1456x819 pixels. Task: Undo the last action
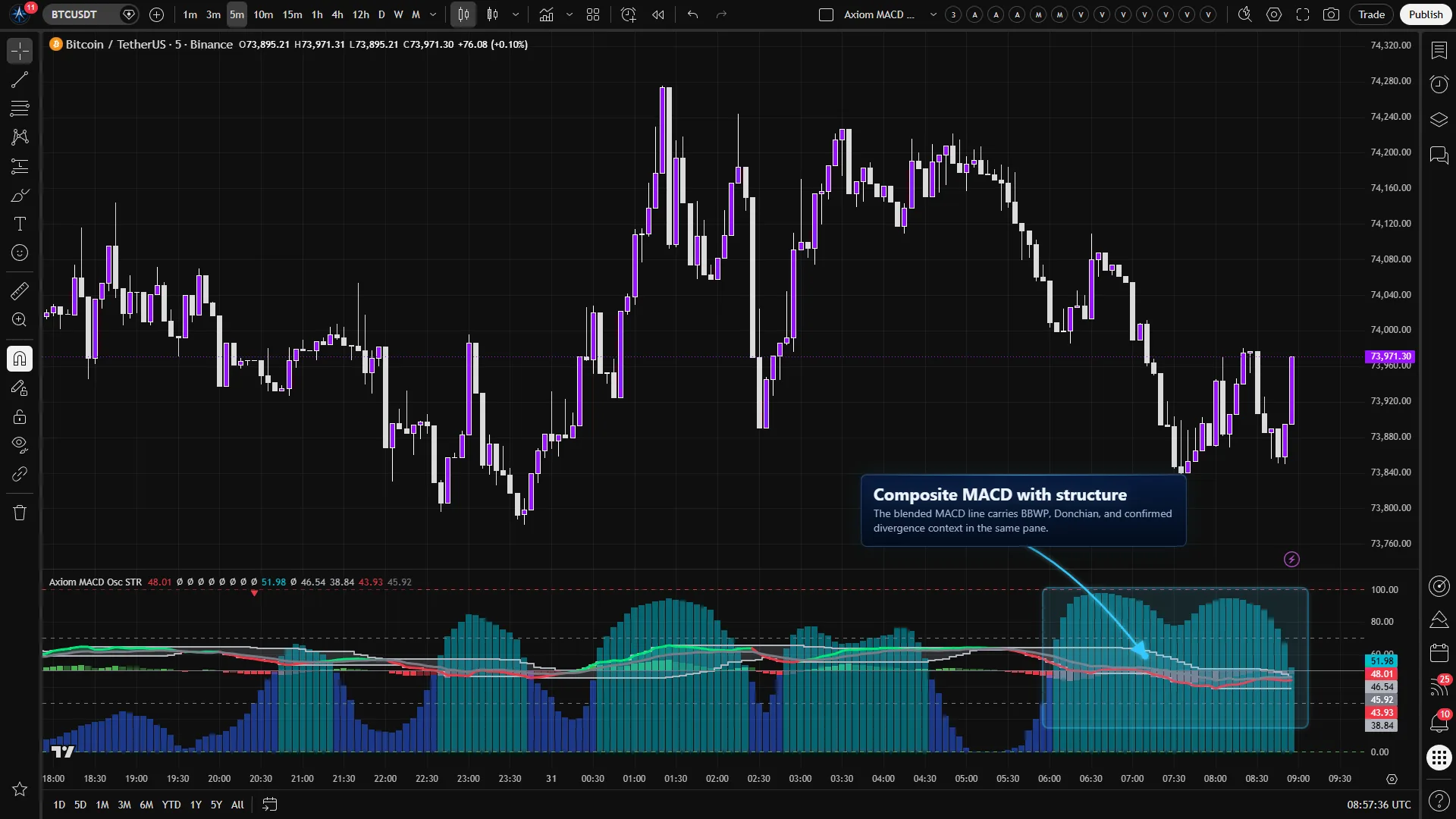[x=692, y=14]
